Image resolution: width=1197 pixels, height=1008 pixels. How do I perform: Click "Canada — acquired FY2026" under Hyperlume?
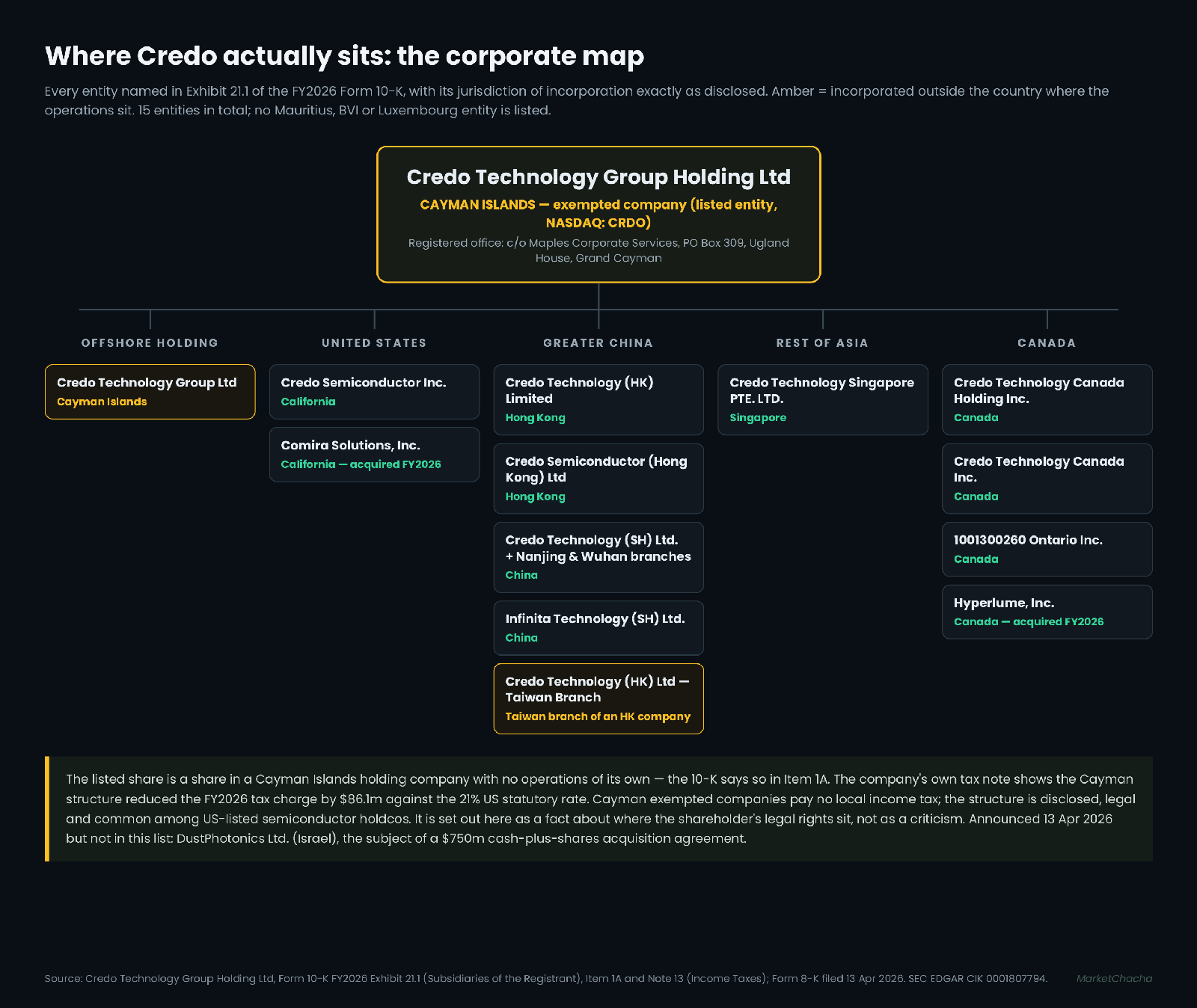click(1029, 622)
